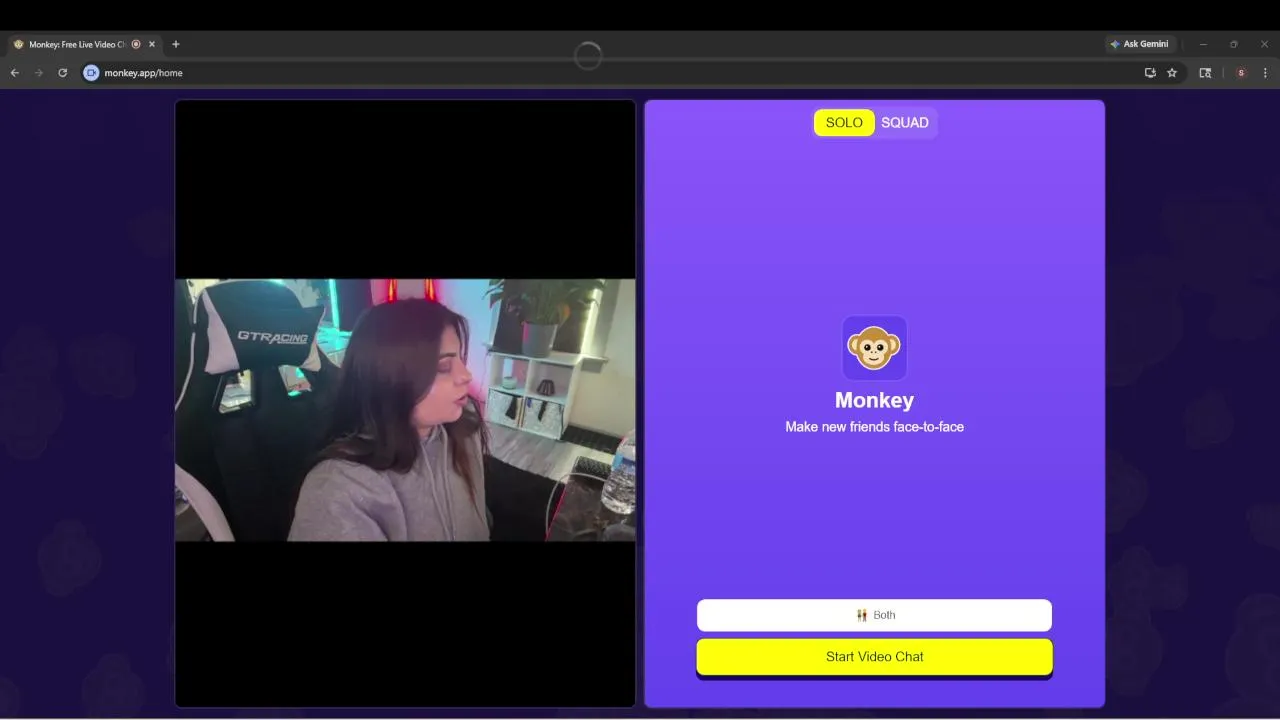Open the Both gender filter selector
Screen dimensions: 1280x720
point(874,615)
